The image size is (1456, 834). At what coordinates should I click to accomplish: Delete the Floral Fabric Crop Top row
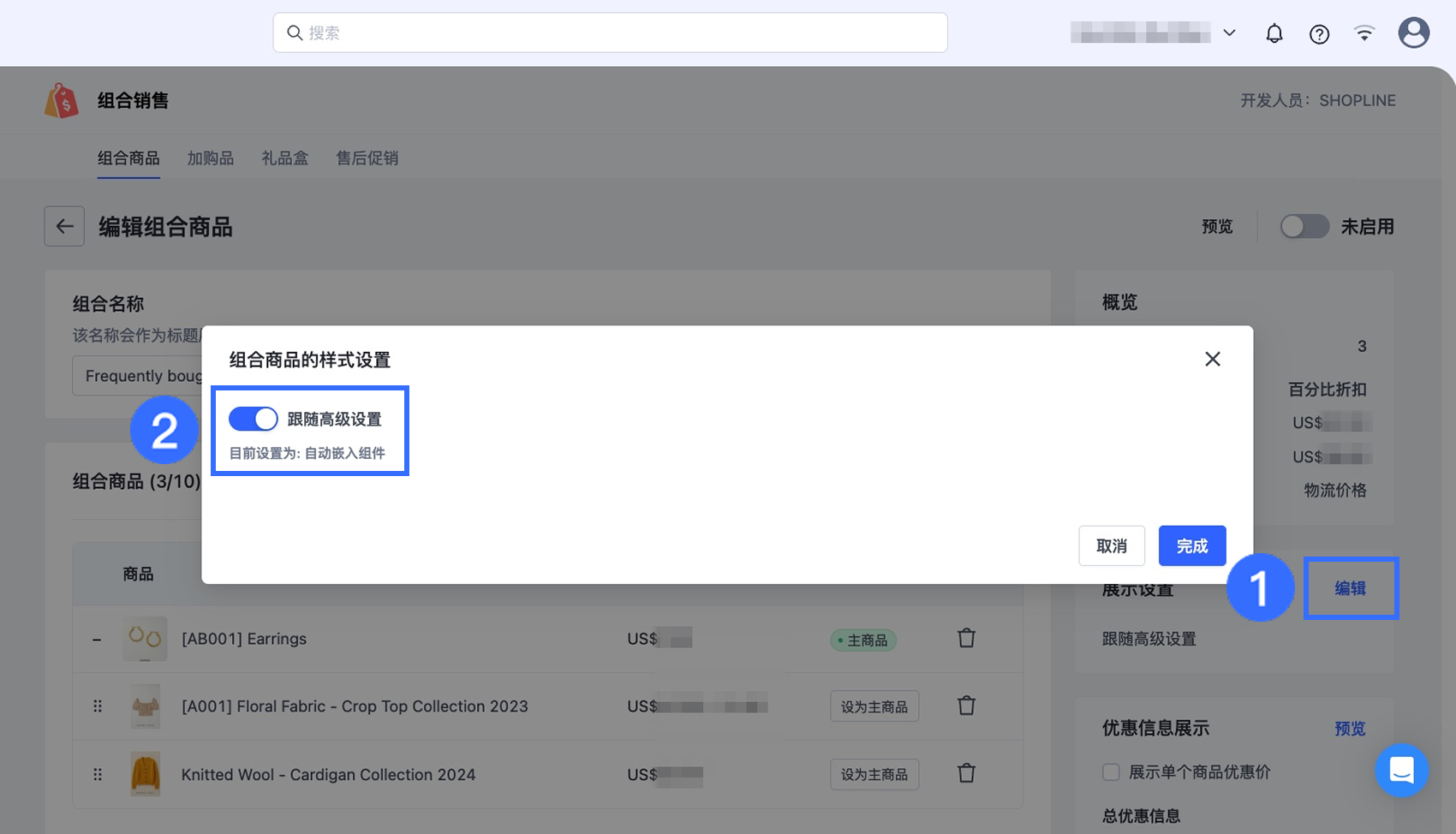click(966, 706)
